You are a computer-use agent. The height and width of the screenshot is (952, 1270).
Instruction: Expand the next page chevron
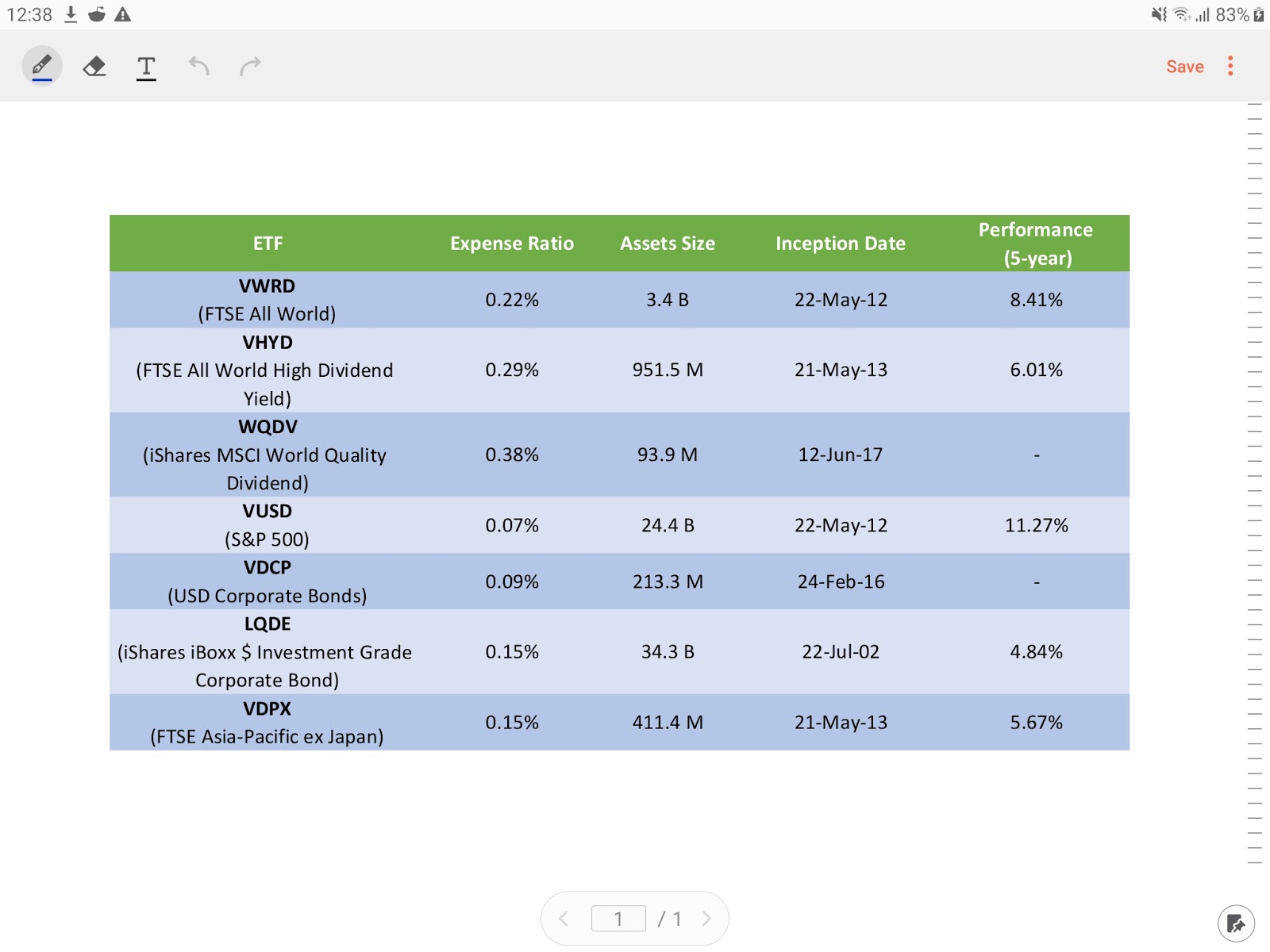[x=706, y=918]
